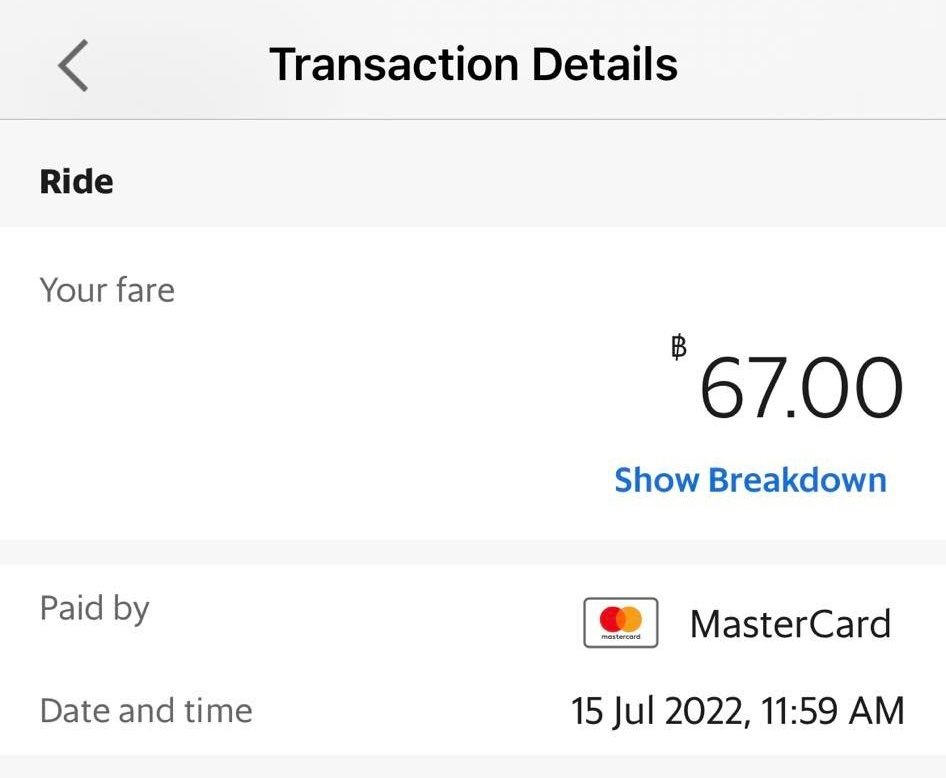Click the Baht currency symbol
Screen dimensions: 946x778
coord(679,347)
